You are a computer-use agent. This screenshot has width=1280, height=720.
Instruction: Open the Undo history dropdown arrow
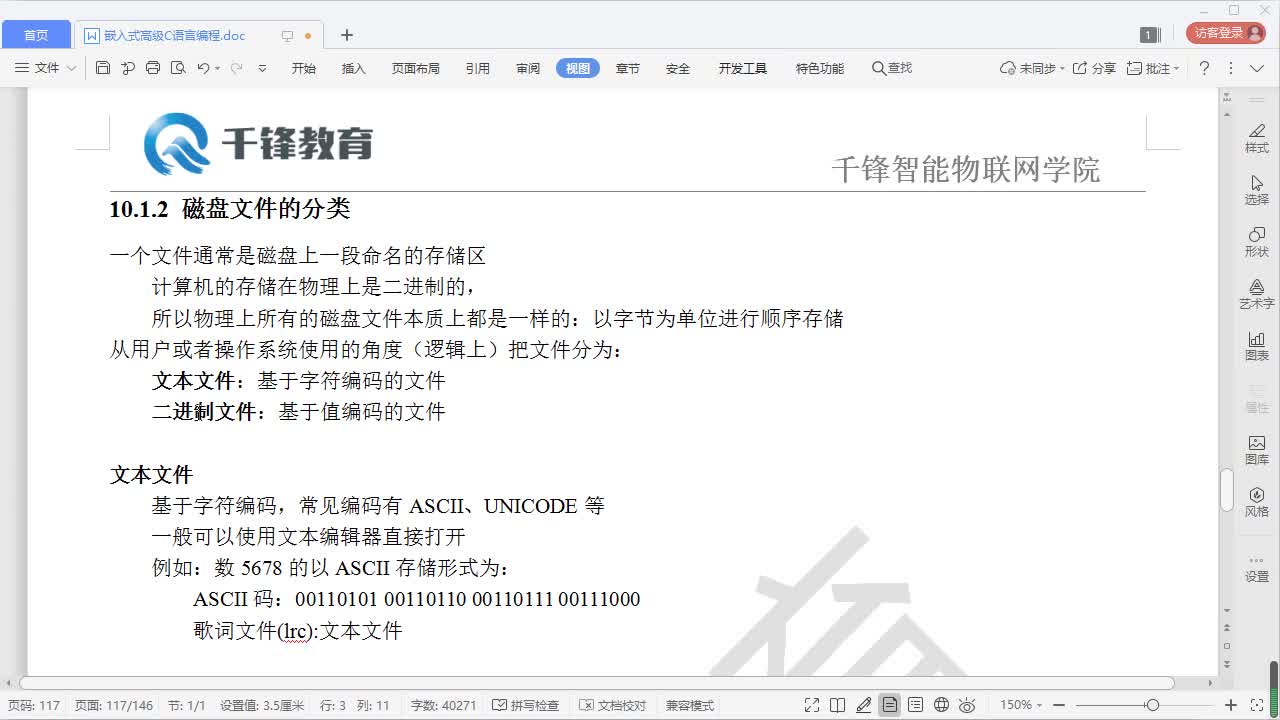pyautogui.click(x=217, y=69)
